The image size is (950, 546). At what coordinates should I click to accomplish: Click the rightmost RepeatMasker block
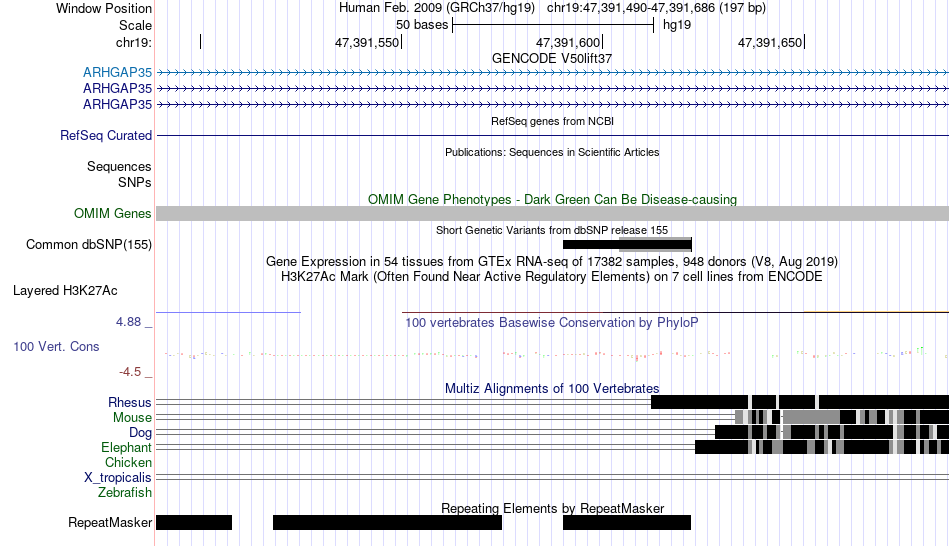point(627,522)
